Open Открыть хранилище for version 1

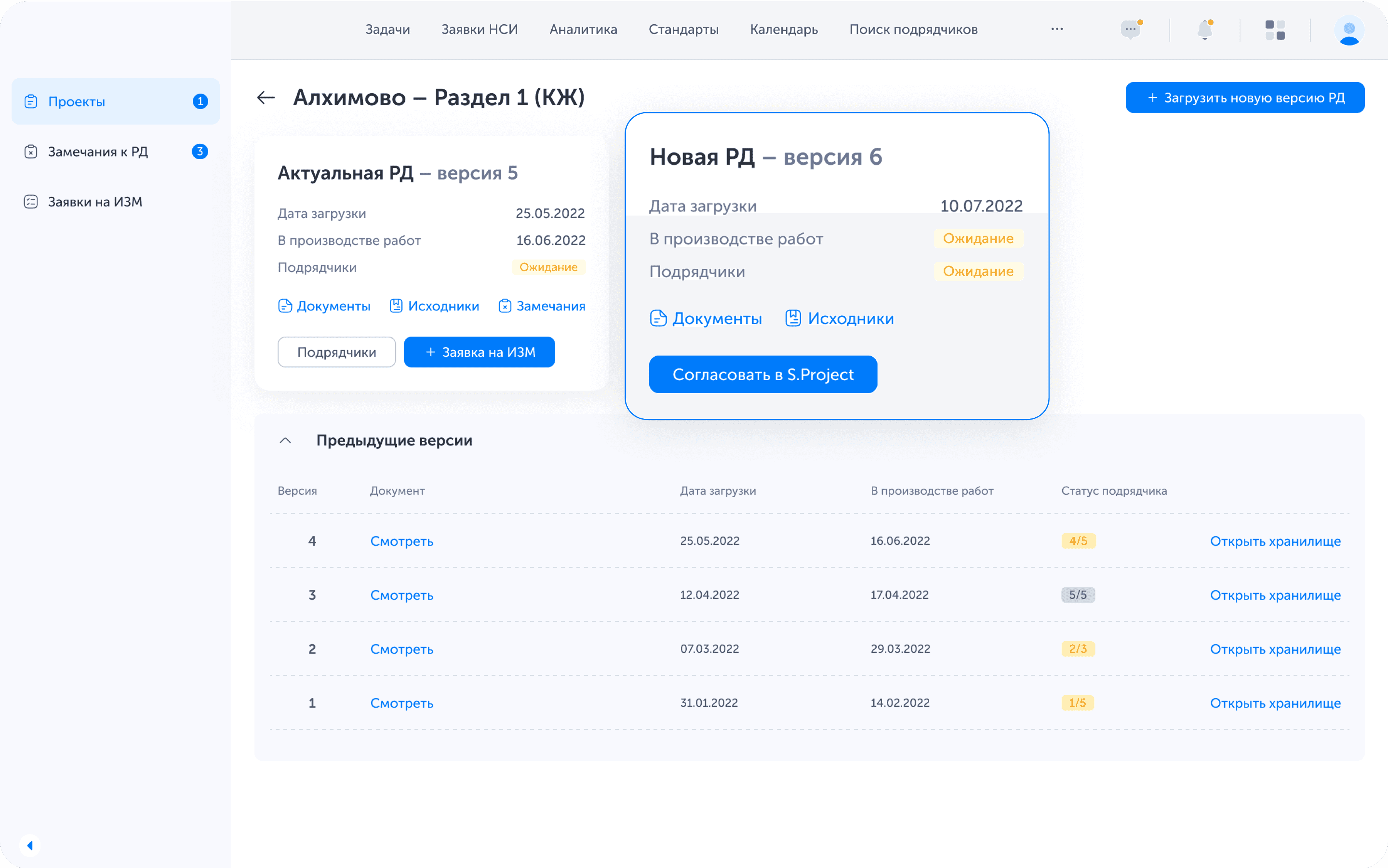coord(1275,703)
